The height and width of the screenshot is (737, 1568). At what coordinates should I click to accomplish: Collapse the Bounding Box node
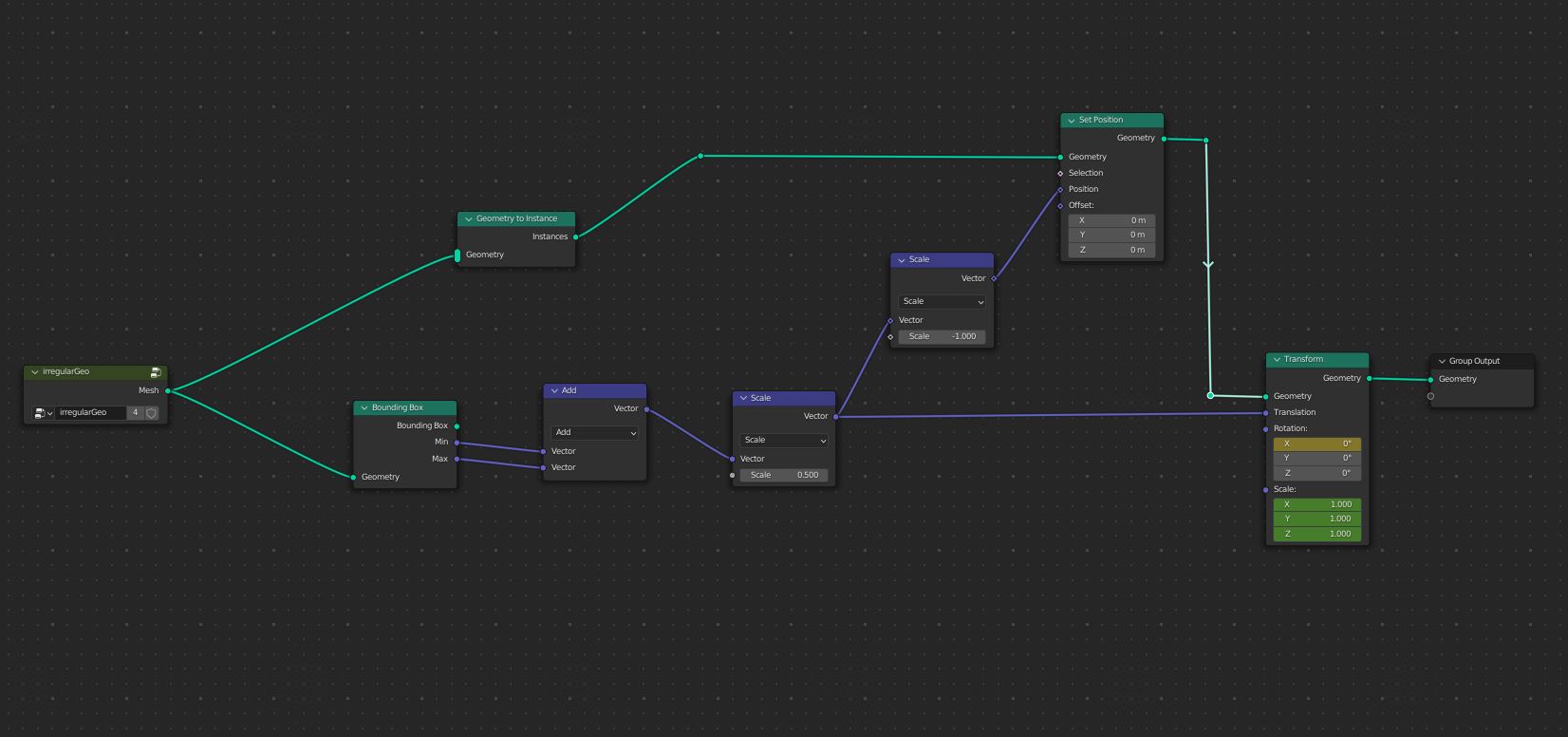364,408
